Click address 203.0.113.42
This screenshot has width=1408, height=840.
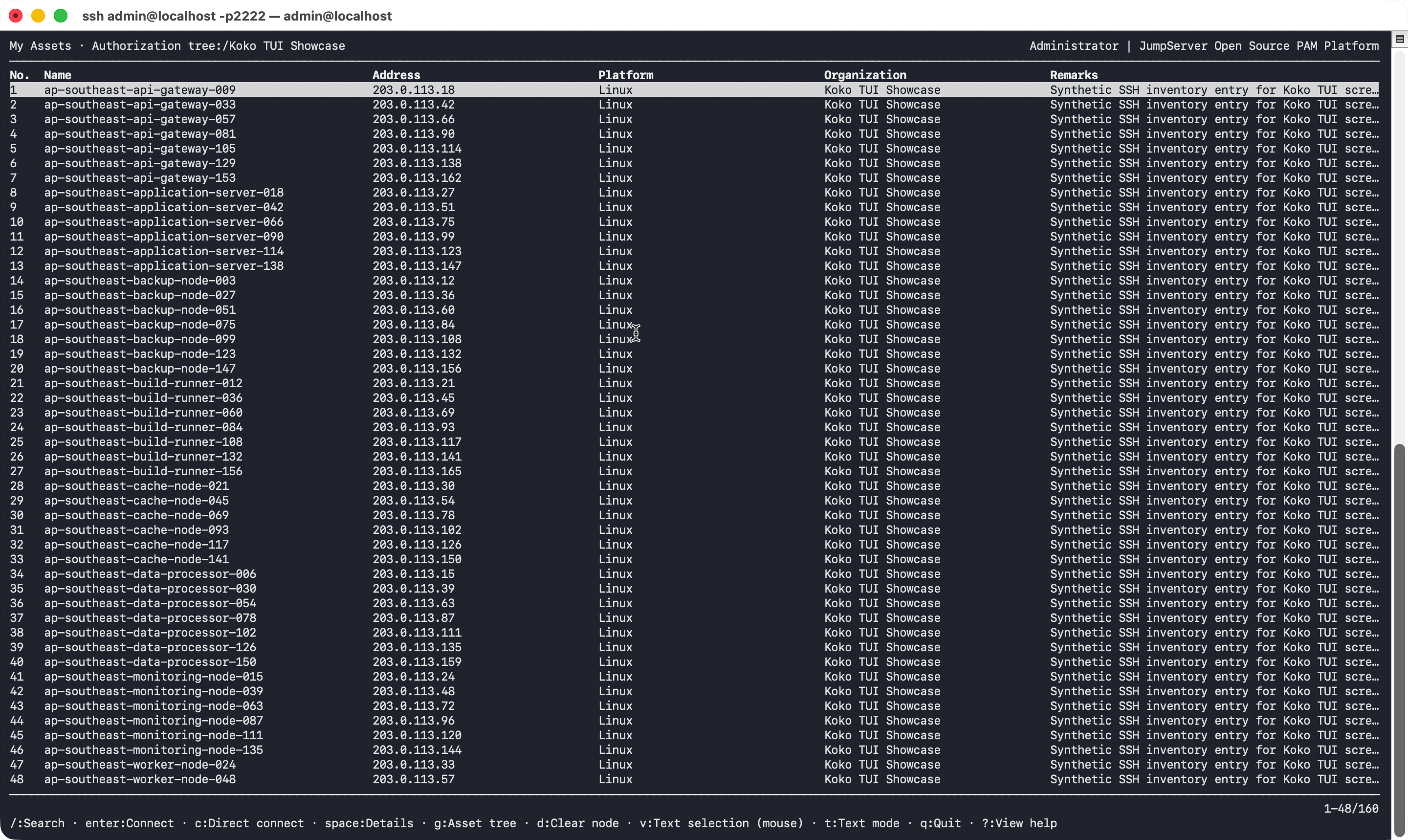click(414, 104)
